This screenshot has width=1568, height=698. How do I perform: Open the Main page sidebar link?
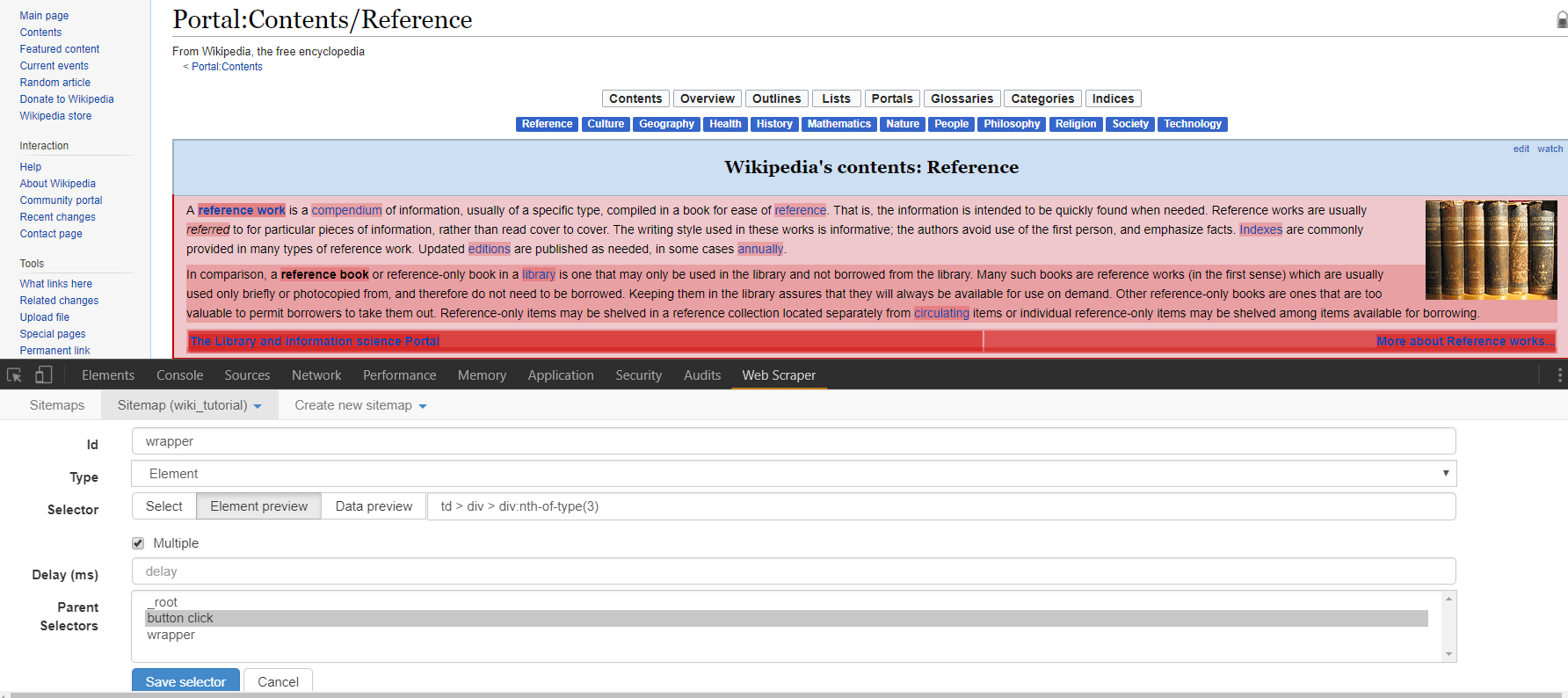44,16
